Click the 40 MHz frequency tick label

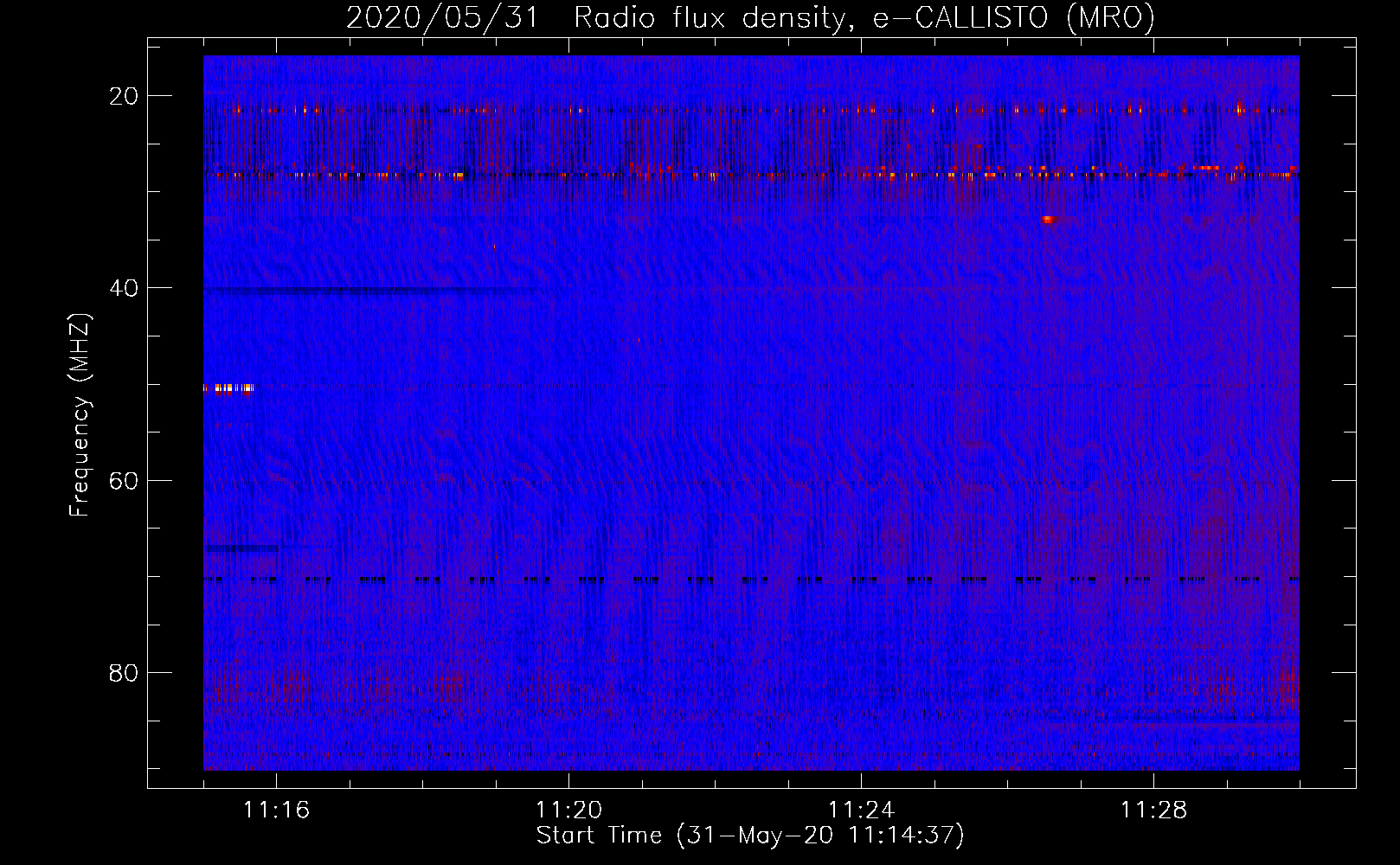(125, 287)
